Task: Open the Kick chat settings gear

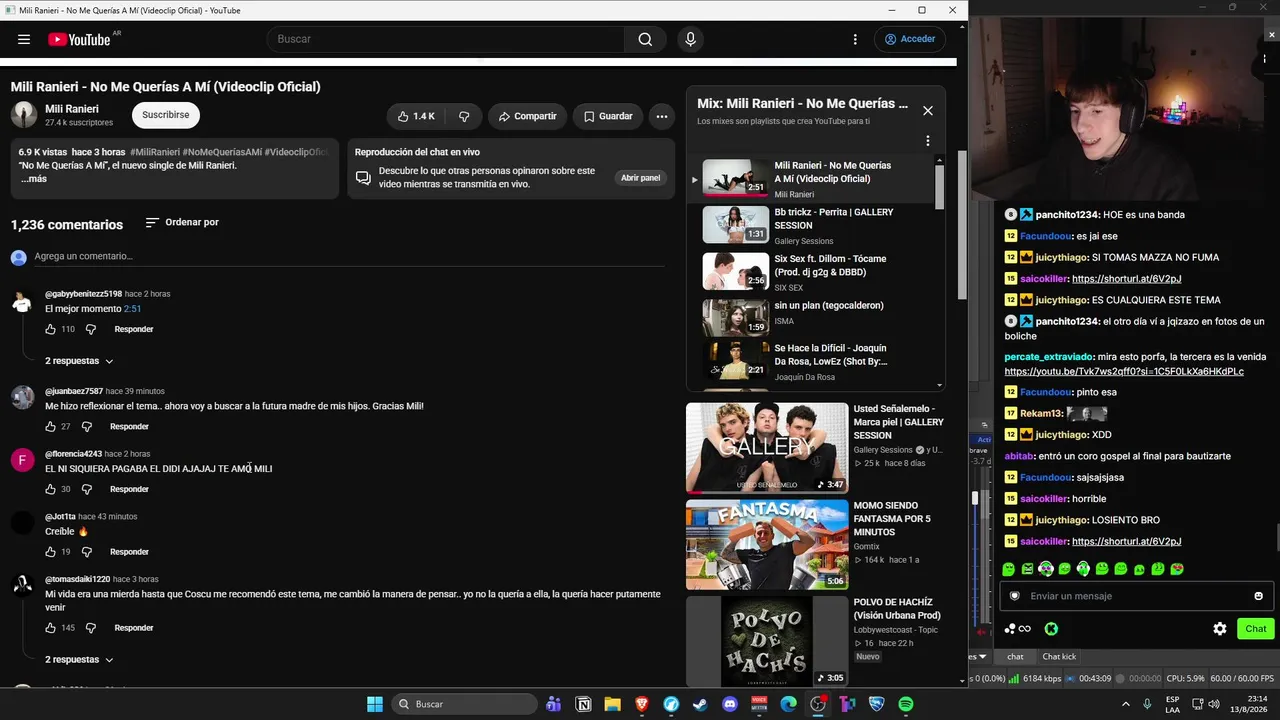Action: tap(1220, 629)
